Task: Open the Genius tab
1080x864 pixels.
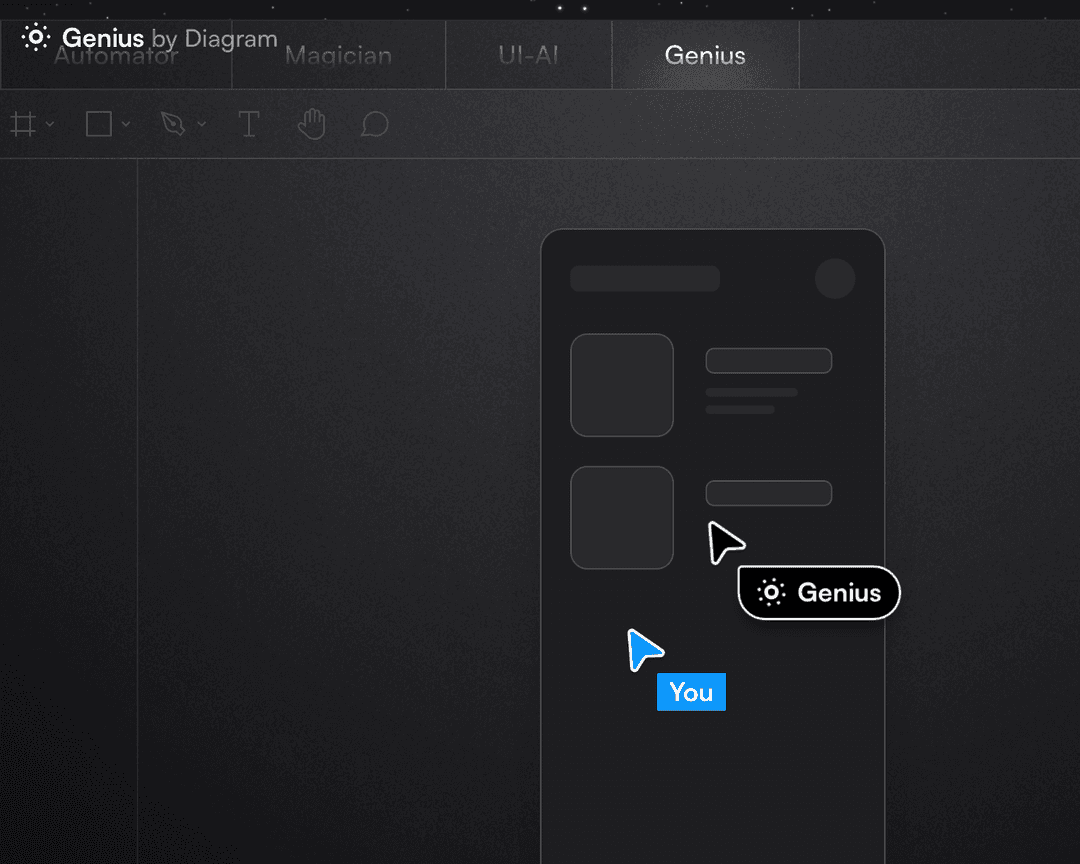Action: click(705, 55)
